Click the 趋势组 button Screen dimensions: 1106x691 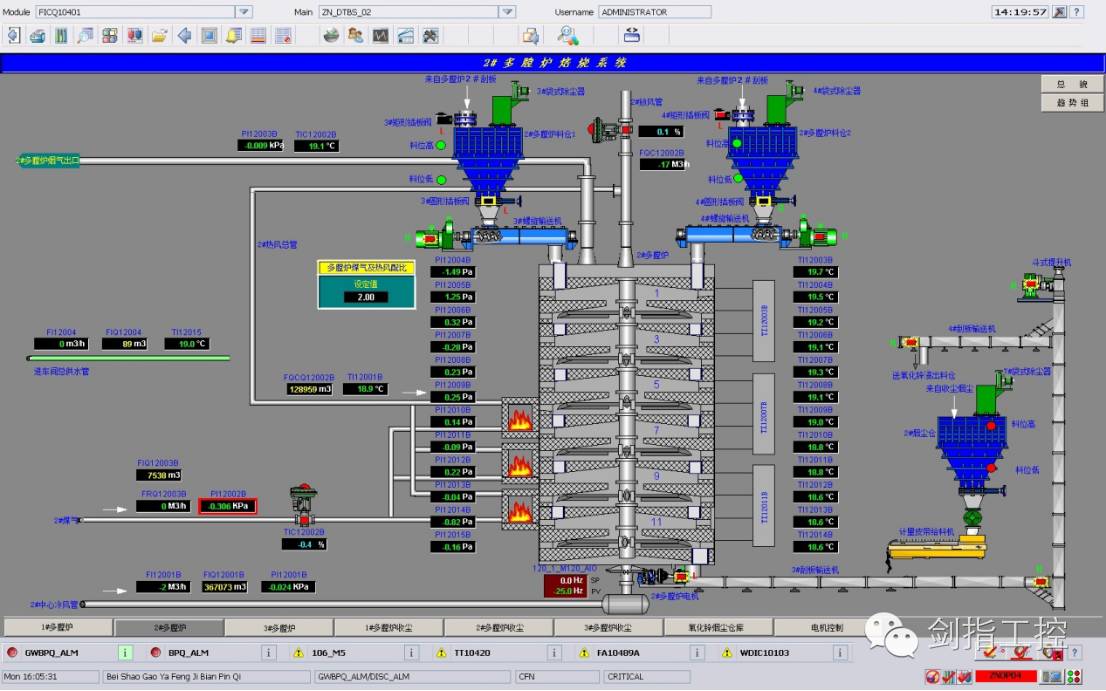[x=1072, y=102]
